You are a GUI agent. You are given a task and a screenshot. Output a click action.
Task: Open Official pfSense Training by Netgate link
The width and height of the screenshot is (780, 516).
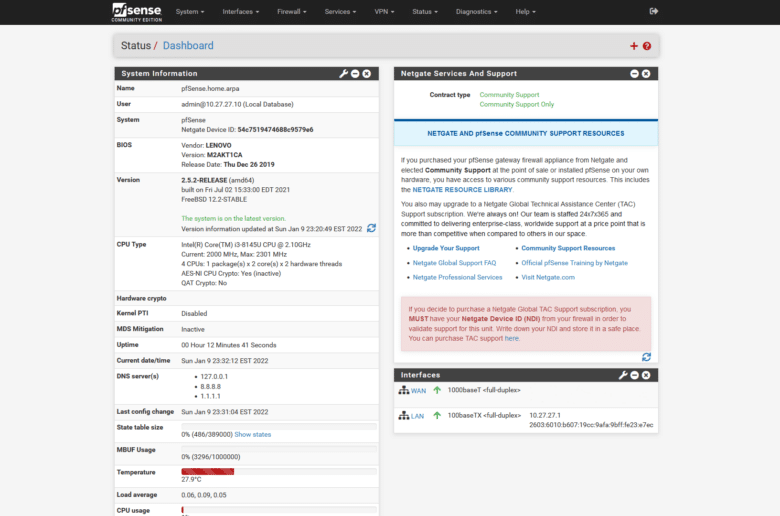coord(575,263)
